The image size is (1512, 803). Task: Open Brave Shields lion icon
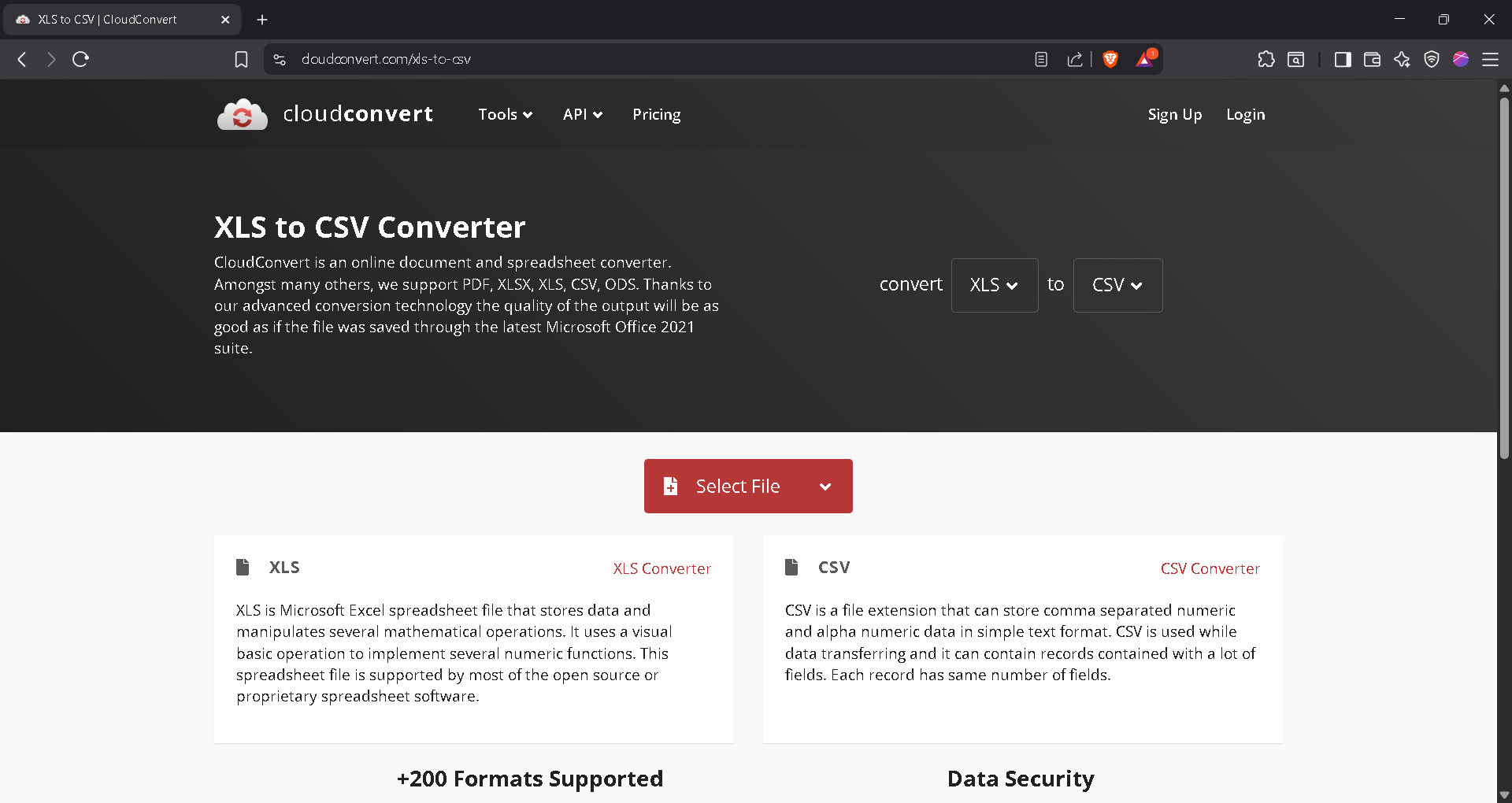pyautogui.click(x=1110, y=59)
